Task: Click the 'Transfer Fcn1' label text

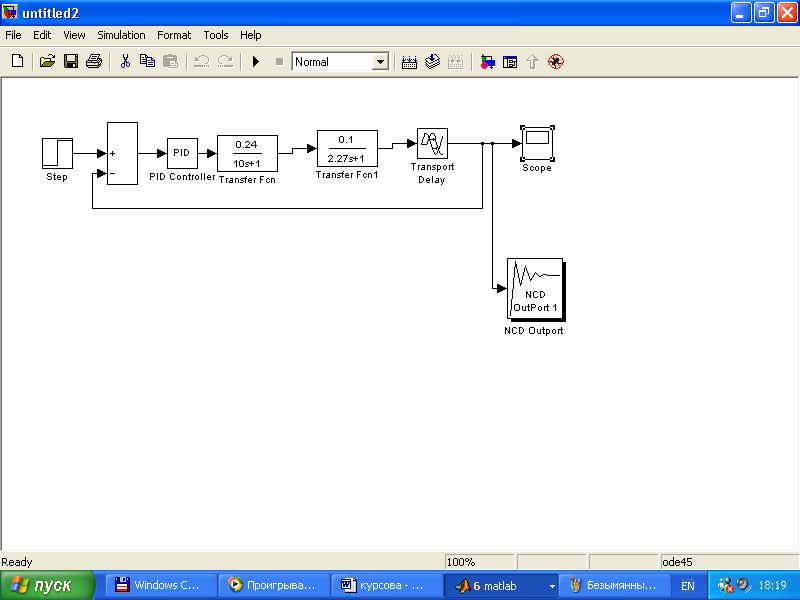Action: click(x=347, y=174)
